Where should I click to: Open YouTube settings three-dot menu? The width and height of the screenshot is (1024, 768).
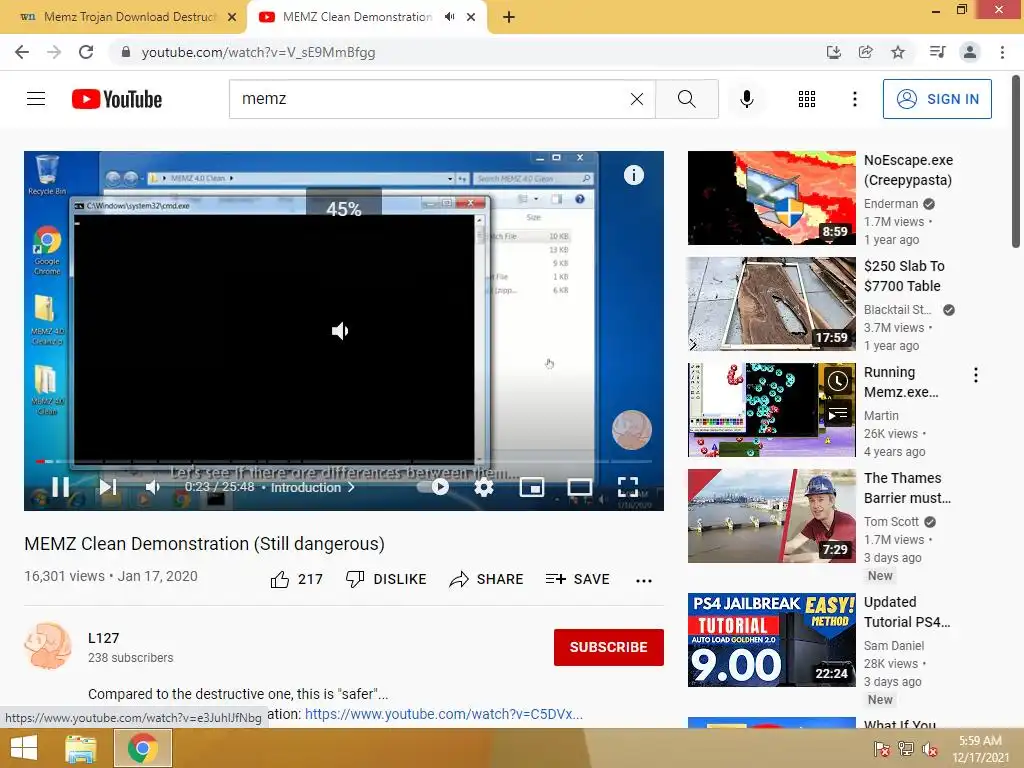pyautogui.click(x=854, y=99)
